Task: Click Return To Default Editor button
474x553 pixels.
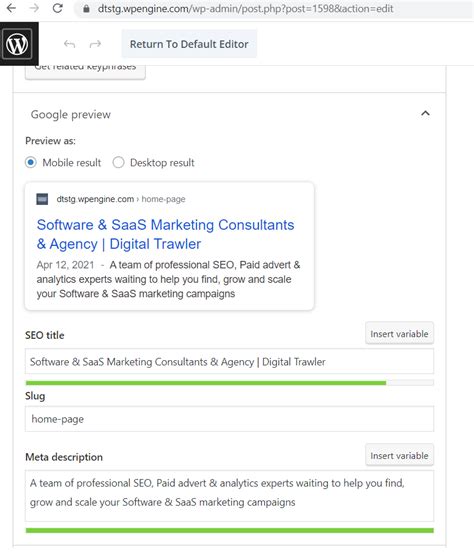Action: [x=189, y=44]
